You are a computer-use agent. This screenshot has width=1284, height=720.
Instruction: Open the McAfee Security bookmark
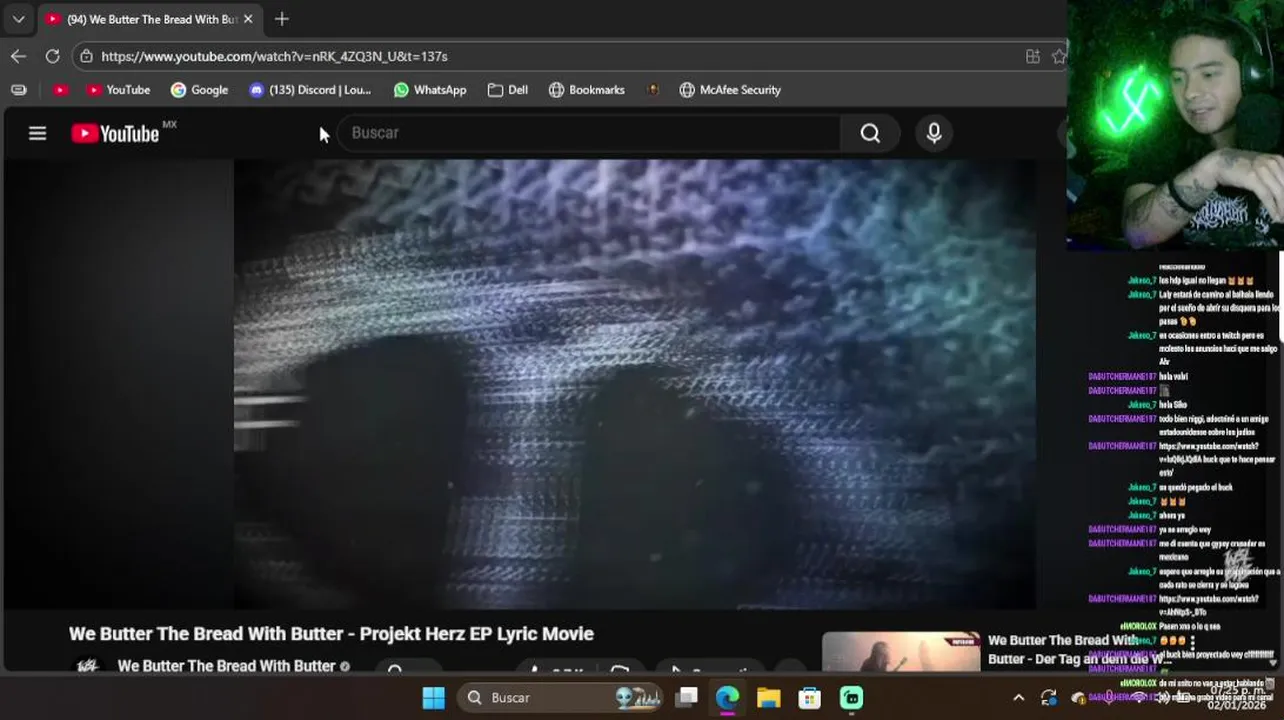pos(730,90)
